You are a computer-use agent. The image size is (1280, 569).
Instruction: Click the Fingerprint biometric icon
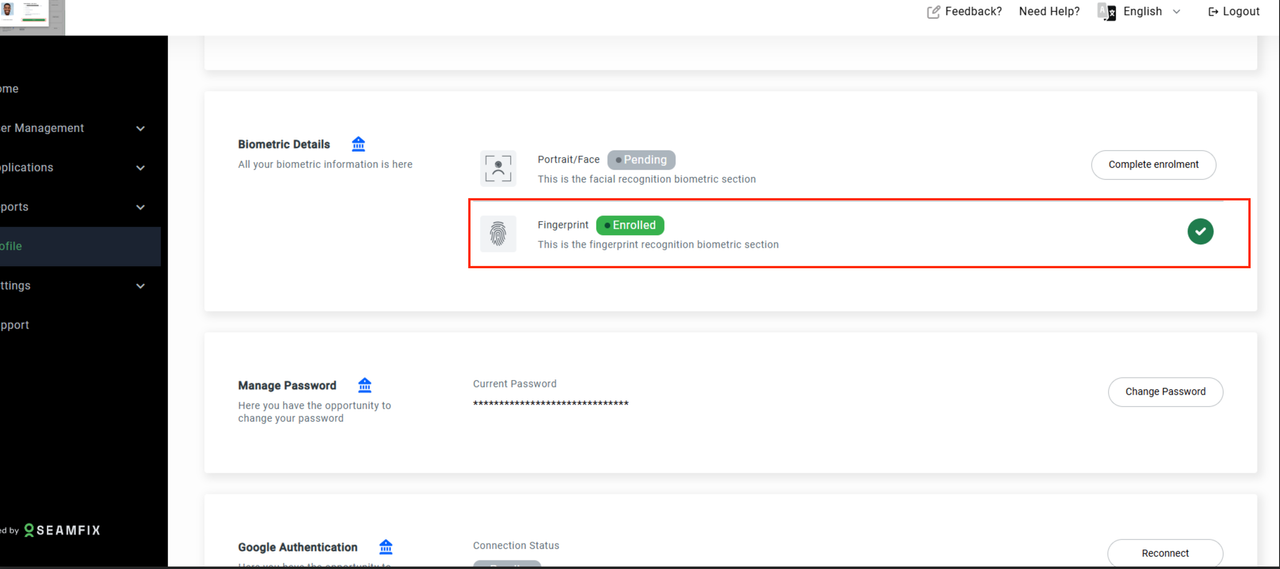pos(498,234)
